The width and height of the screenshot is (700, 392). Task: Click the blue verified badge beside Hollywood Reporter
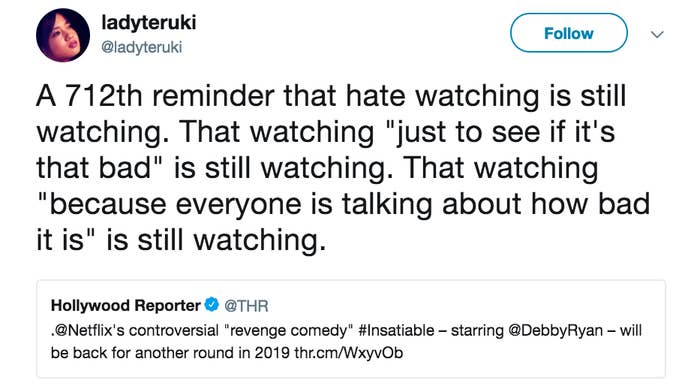pyautogui.click(x=212, y=304)
